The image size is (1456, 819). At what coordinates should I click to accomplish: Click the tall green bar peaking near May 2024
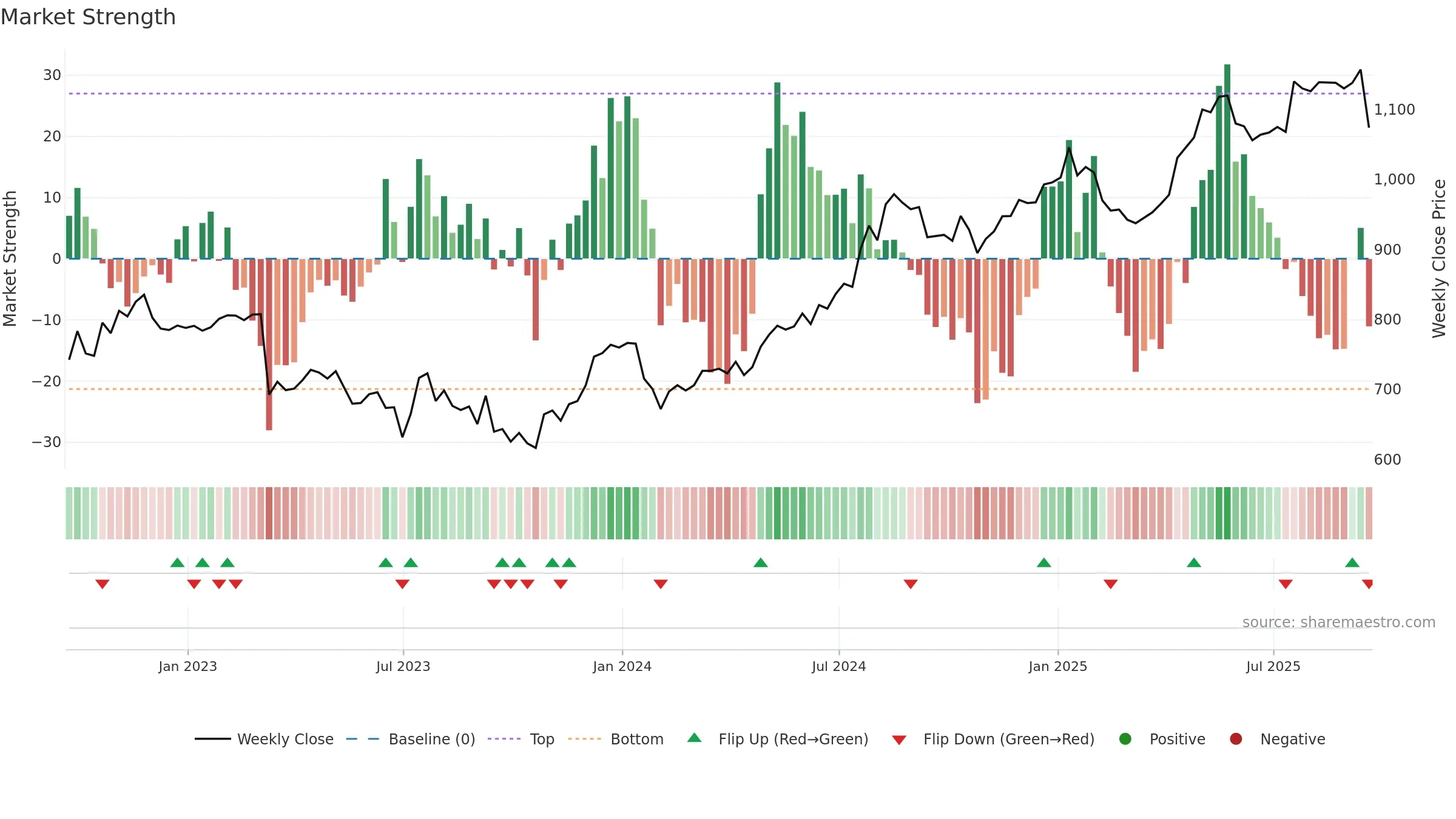tap(777, 170)
